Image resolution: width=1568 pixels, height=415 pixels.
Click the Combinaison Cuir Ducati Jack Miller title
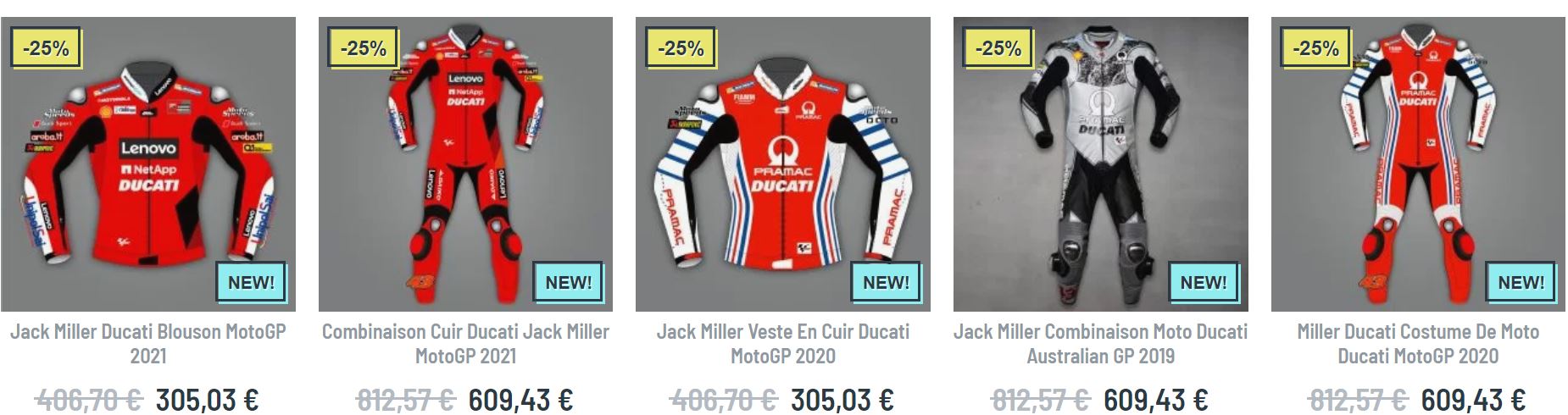pyautogui.click(x=465, y=344)
